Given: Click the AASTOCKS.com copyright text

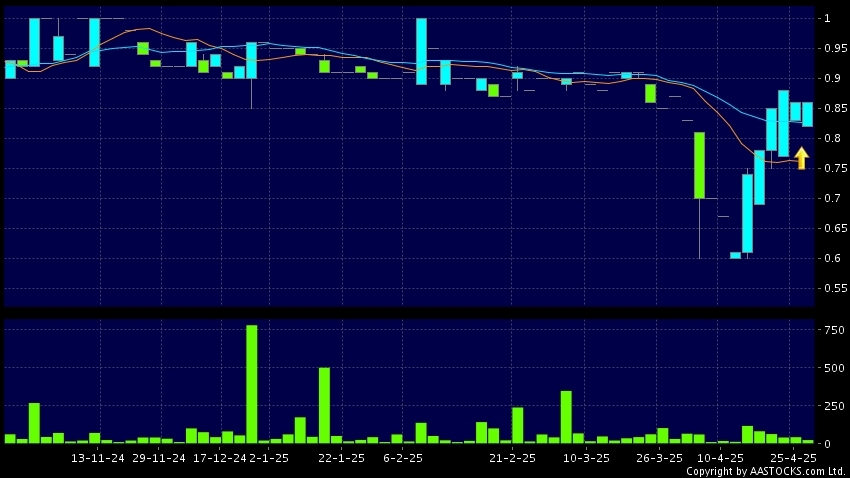Looking at the screenshot, I should click(766, 471).
